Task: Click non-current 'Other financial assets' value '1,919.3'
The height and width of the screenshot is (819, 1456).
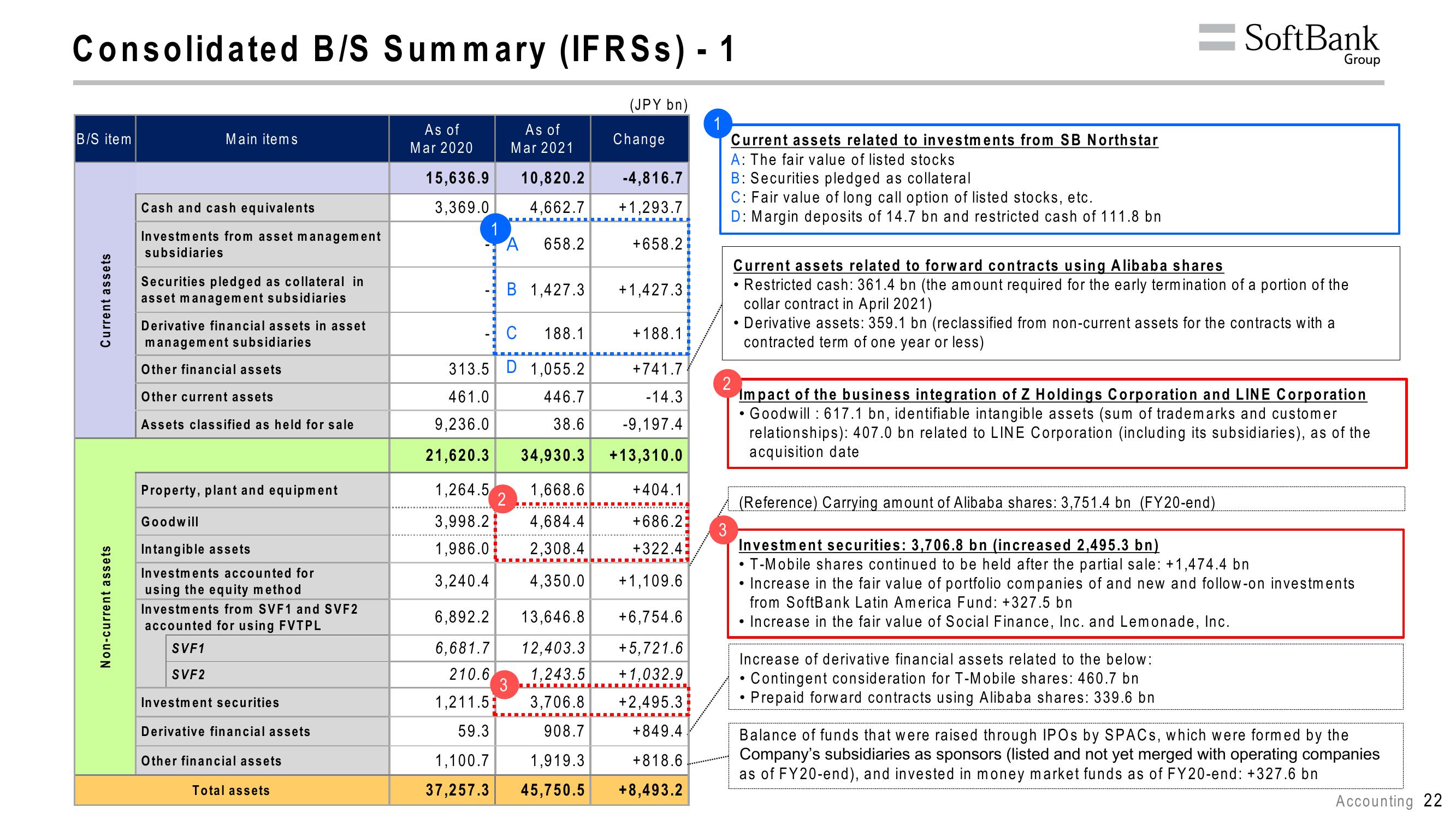Action: 557,760
